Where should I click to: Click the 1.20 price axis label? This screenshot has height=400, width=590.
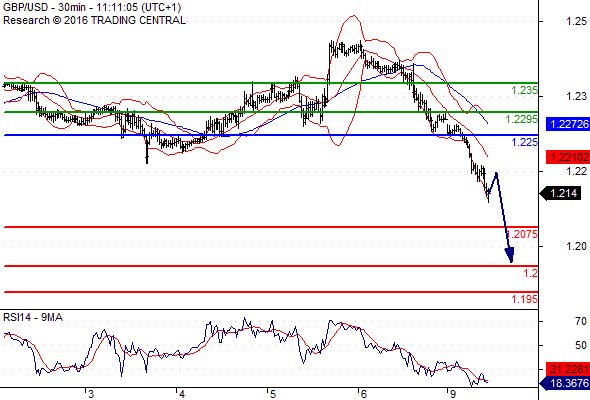tap(576, 246)
